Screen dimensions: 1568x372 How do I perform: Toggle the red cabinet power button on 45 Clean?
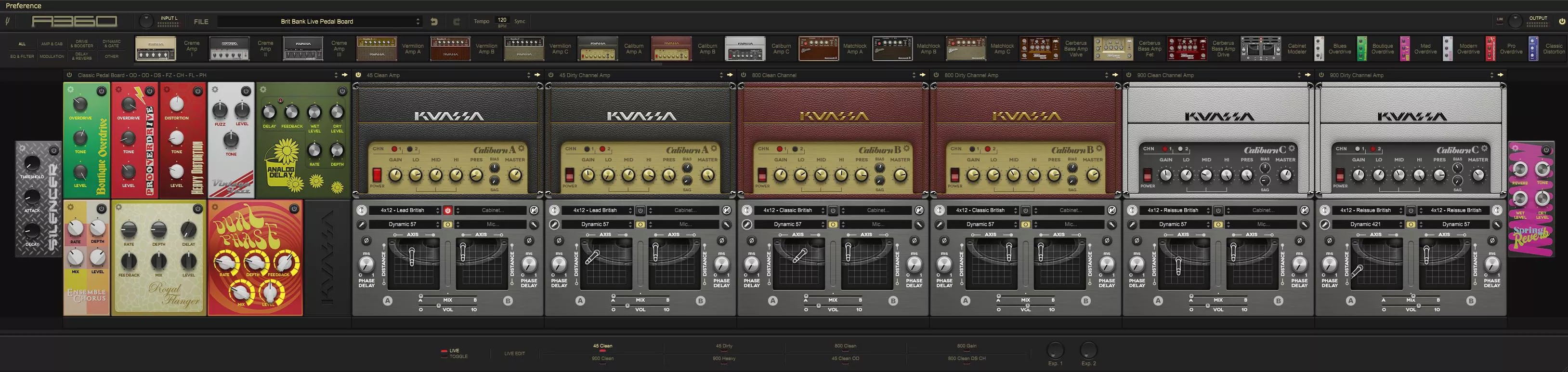(x=447, y=210)
